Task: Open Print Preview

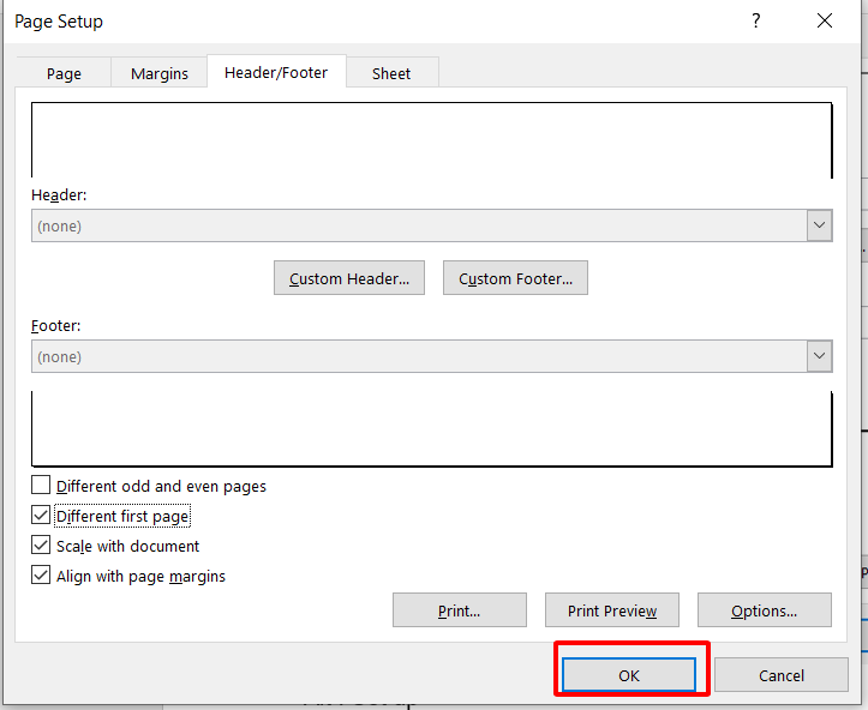Action: (611, 610)
